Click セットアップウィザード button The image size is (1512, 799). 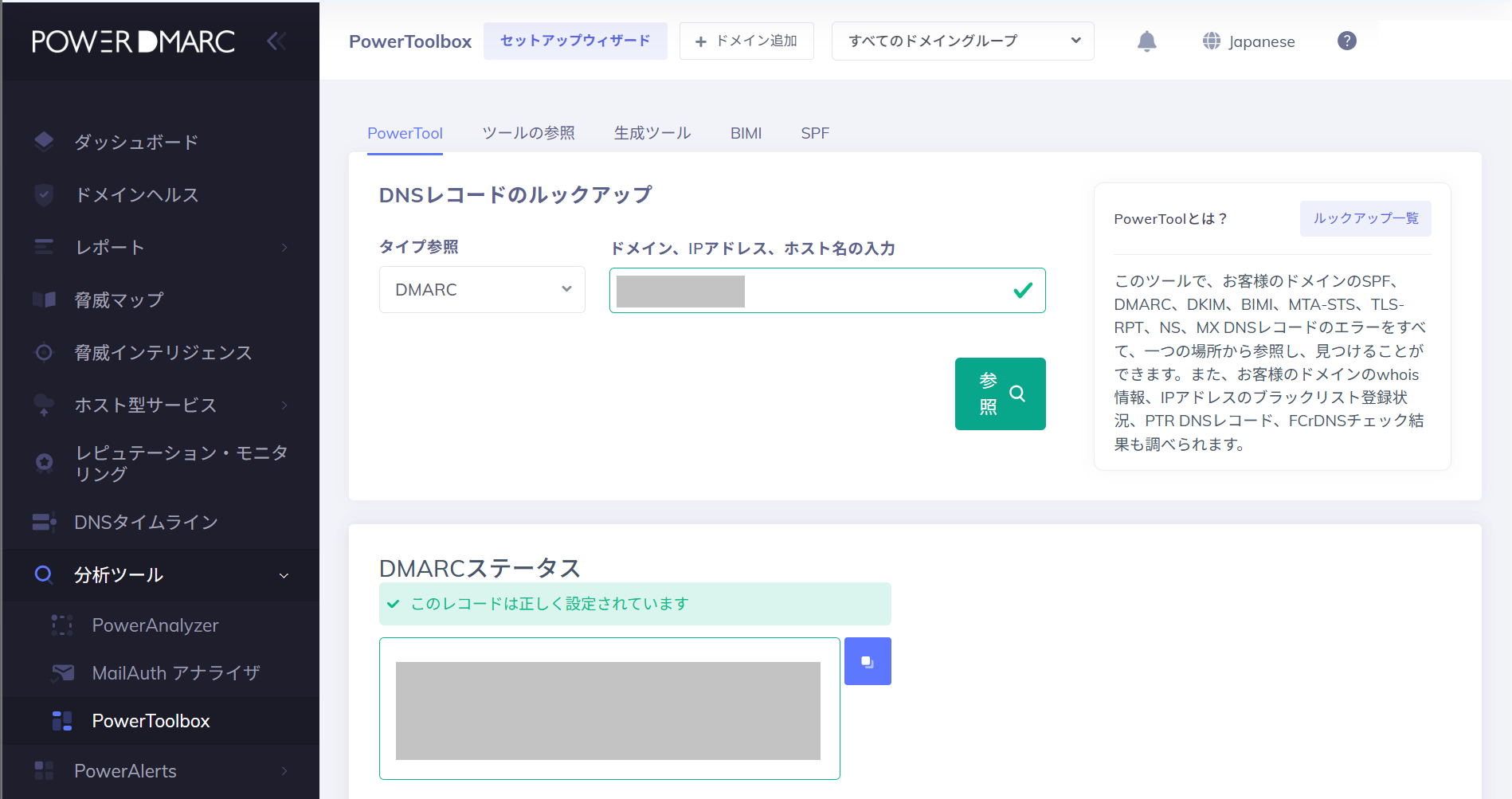[575, 41]
